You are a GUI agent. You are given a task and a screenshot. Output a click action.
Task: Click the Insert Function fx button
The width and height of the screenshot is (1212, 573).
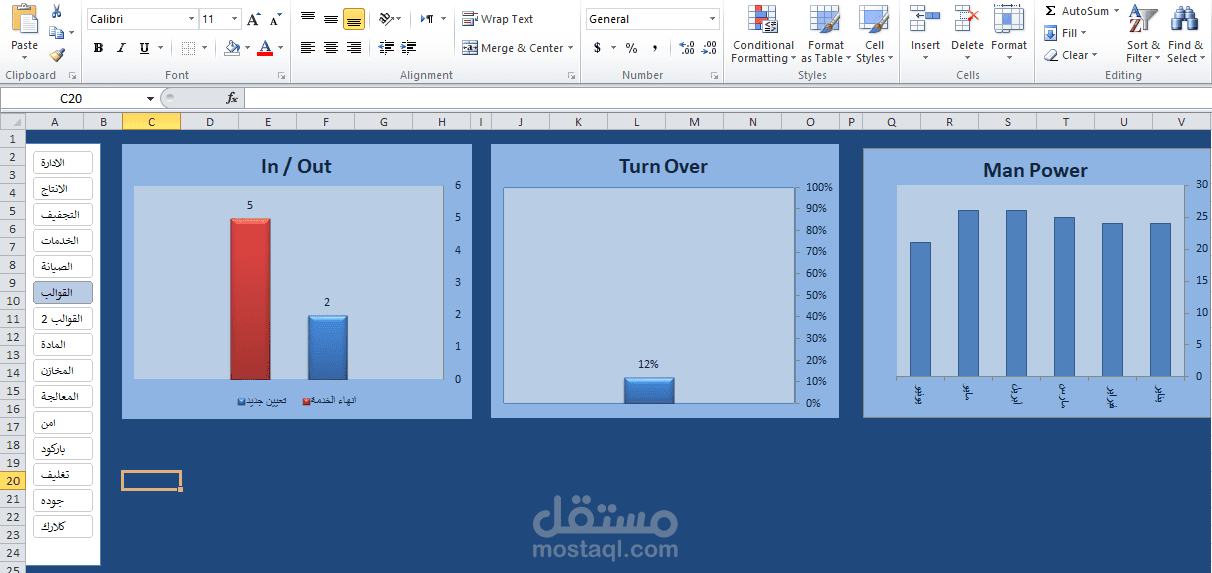[x=232, y=98]
